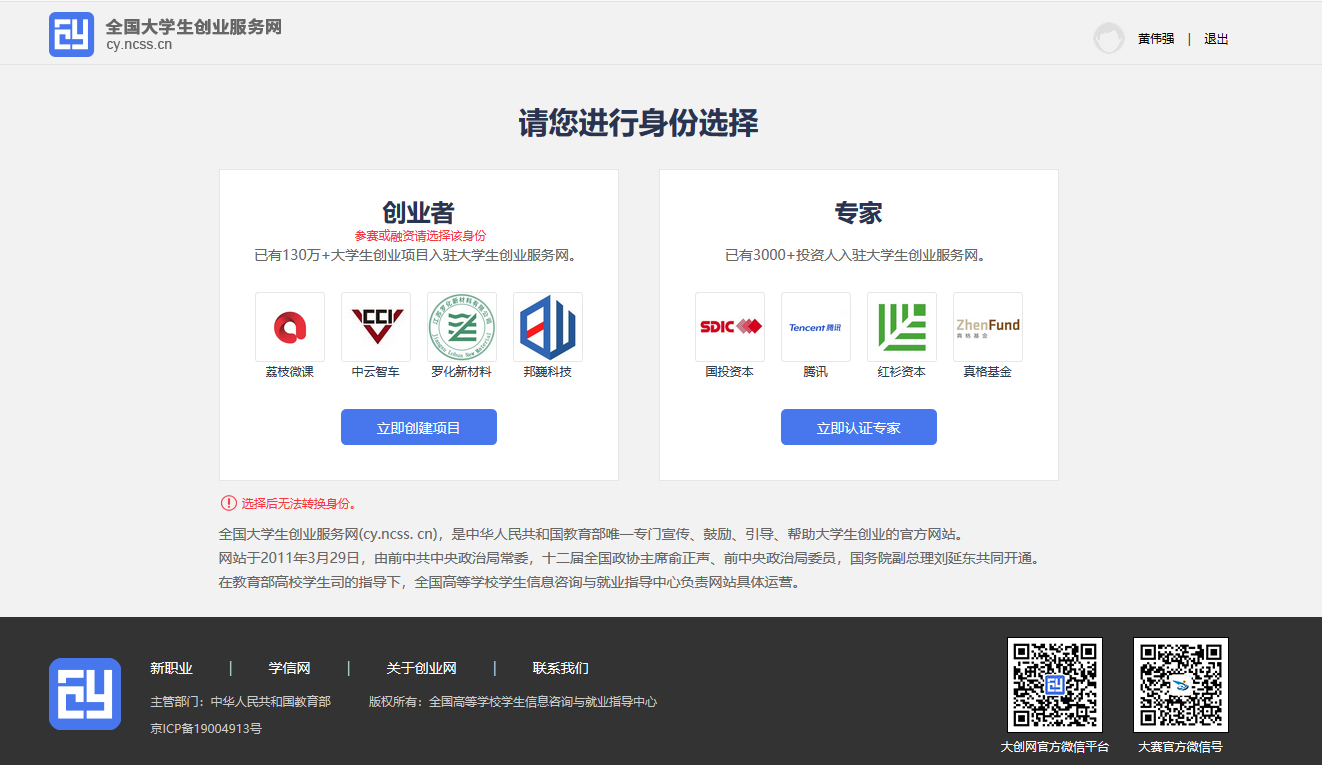The height and width of the screenshot is (765, 1322).
Task: Click 退出 to log out
Action: [1216, 39]
